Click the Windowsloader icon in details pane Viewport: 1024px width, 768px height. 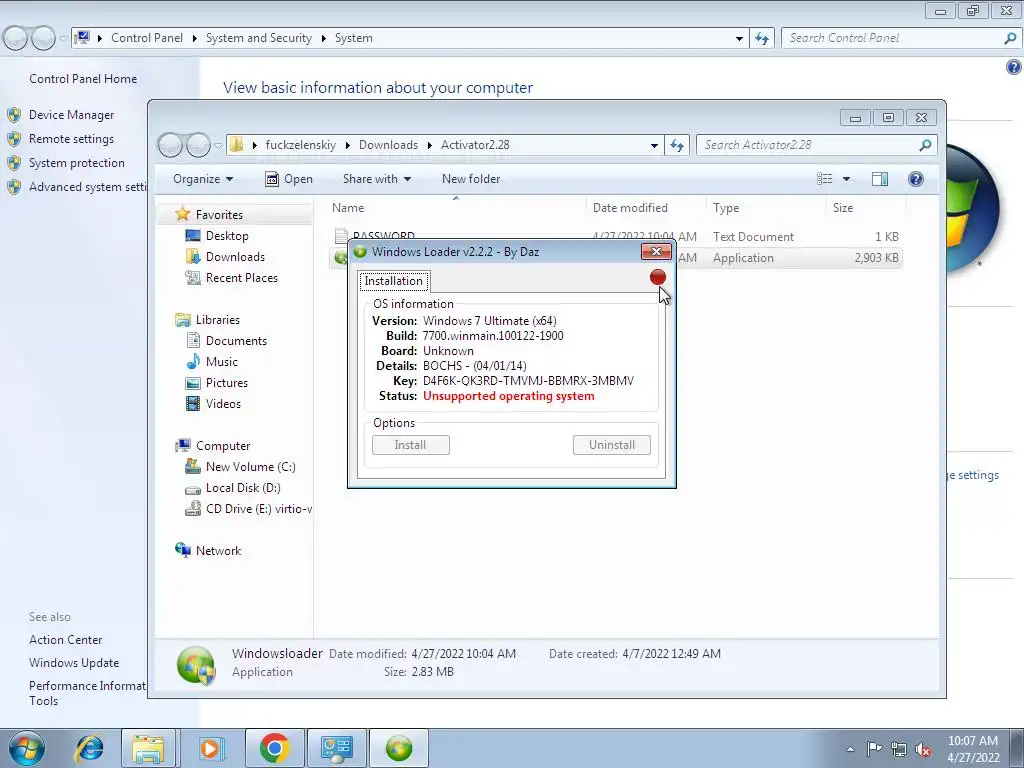point(196,665)
